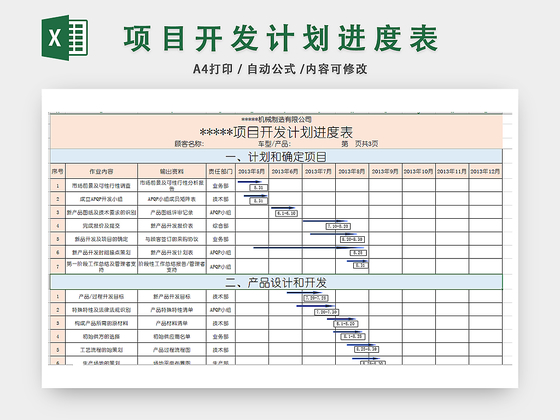The width and height of the screenshot is (560, 420).
Task: Select the cell 新产品开发报价表
Action: [x=172, y=226]
